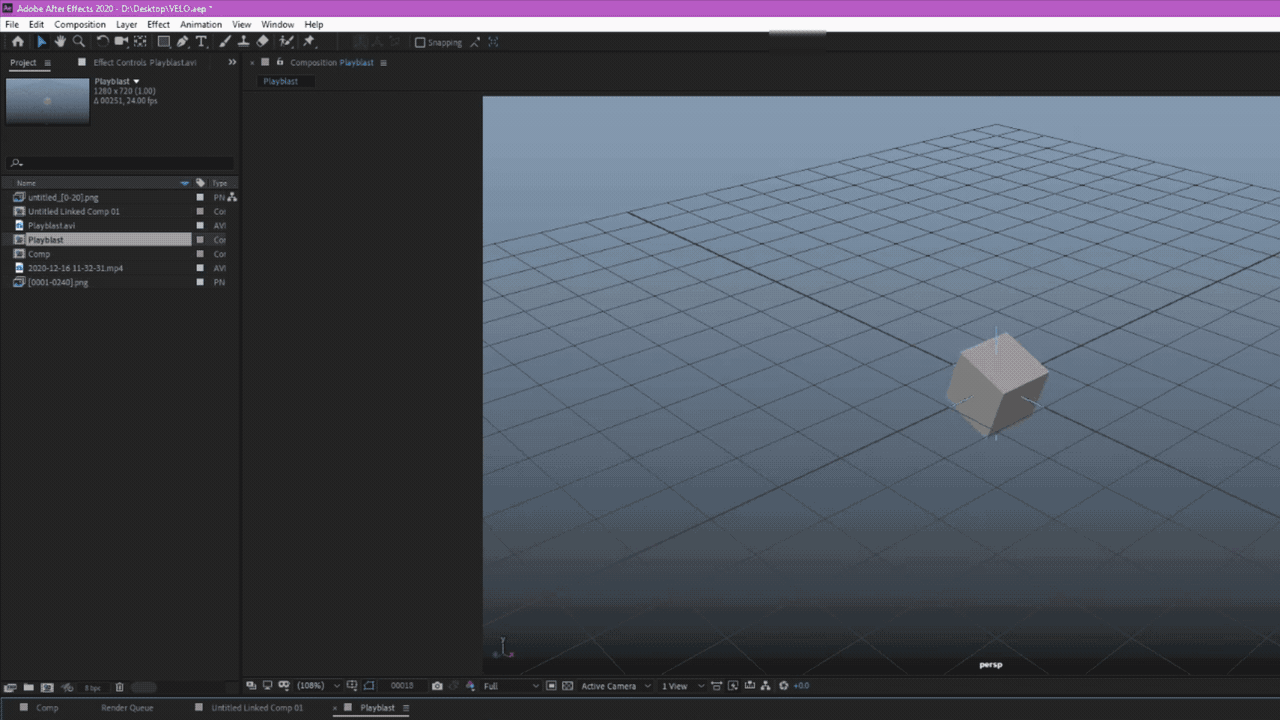Click label swatch for untitled_[0-20].png

point(200,198)
